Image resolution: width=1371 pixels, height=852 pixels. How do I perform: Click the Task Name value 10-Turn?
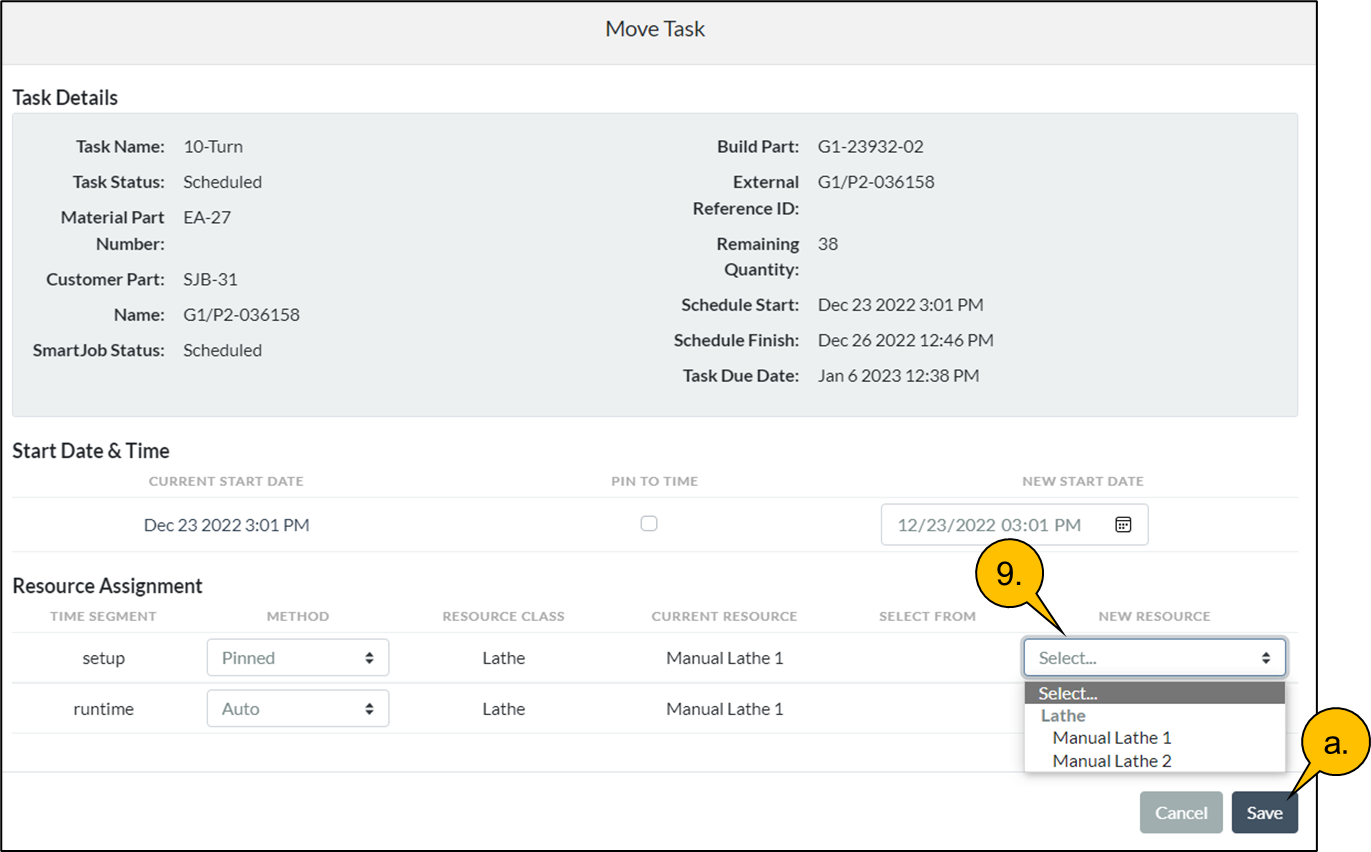coord(213,147)
